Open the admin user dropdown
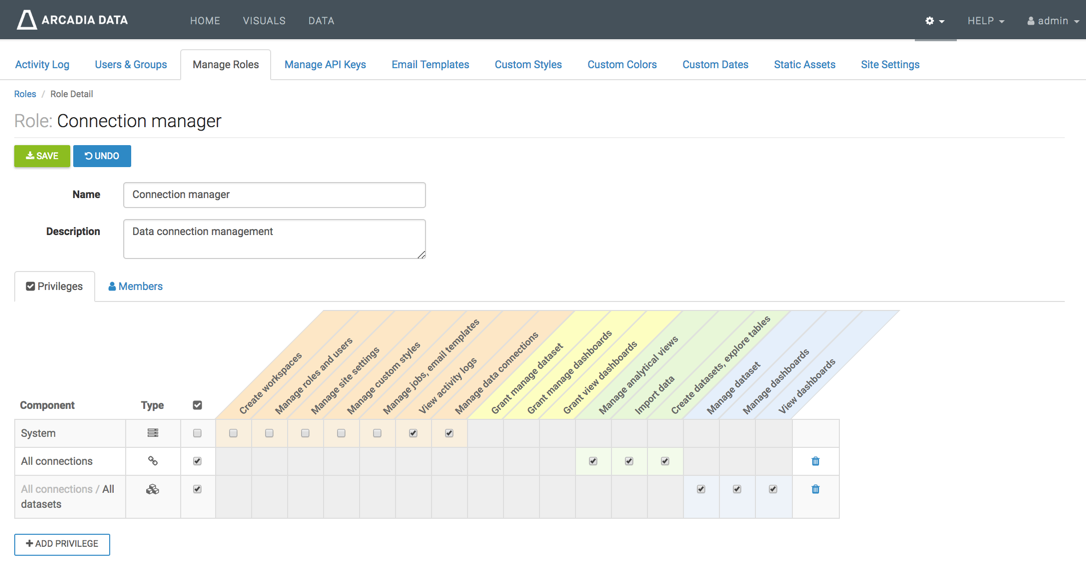The width and height of the screenshot is (1086, 568). (x=1053, y=21)
